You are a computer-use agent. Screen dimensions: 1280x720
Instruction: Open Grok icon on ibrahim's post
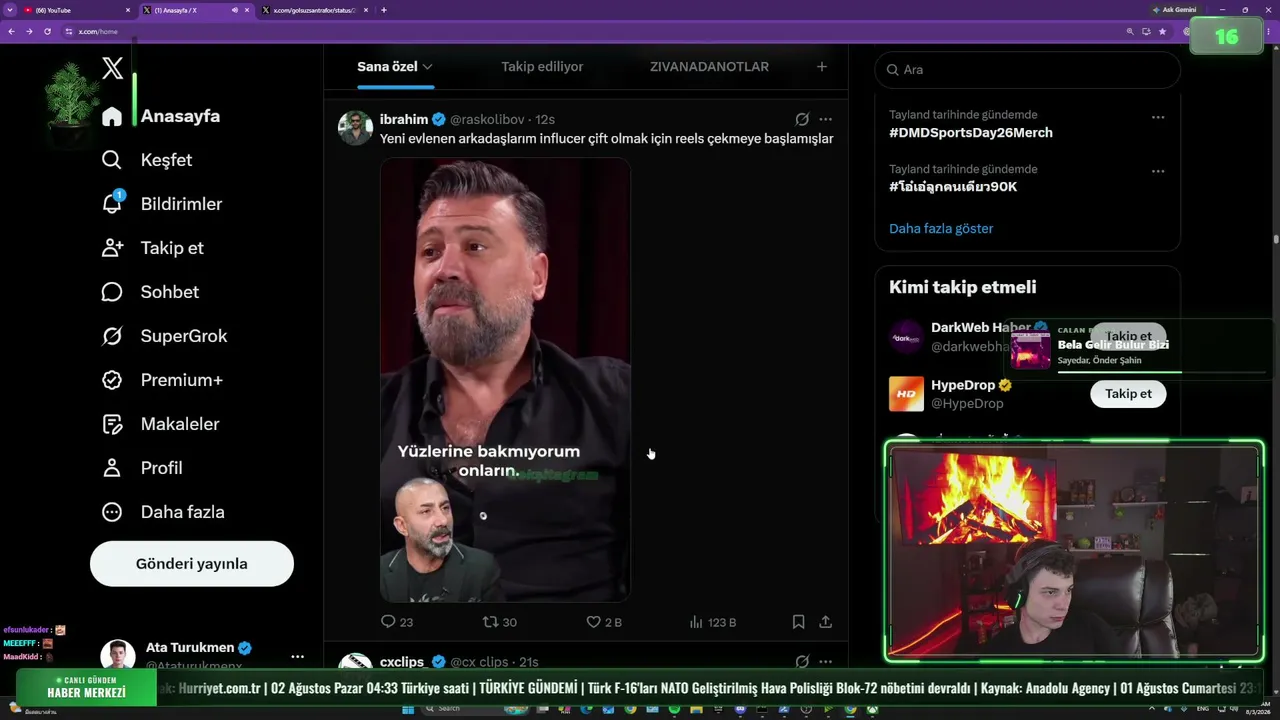[802, 119]
